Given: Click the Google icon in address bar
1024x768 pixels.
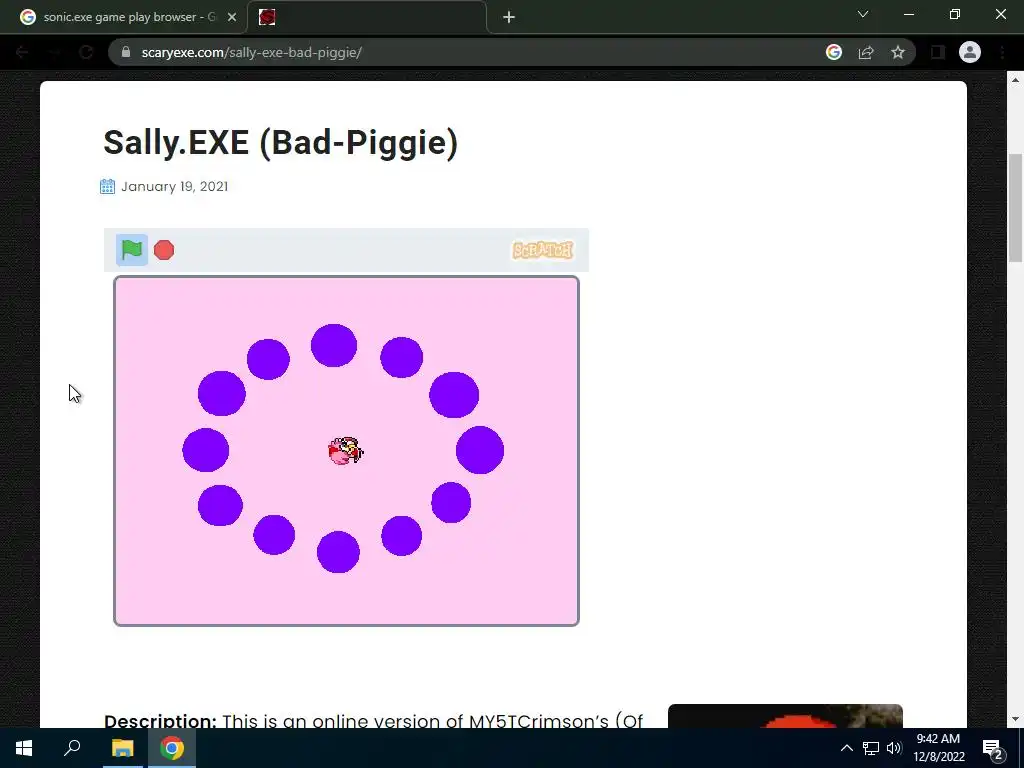Looking at the screenshot, I should (834, 52).
